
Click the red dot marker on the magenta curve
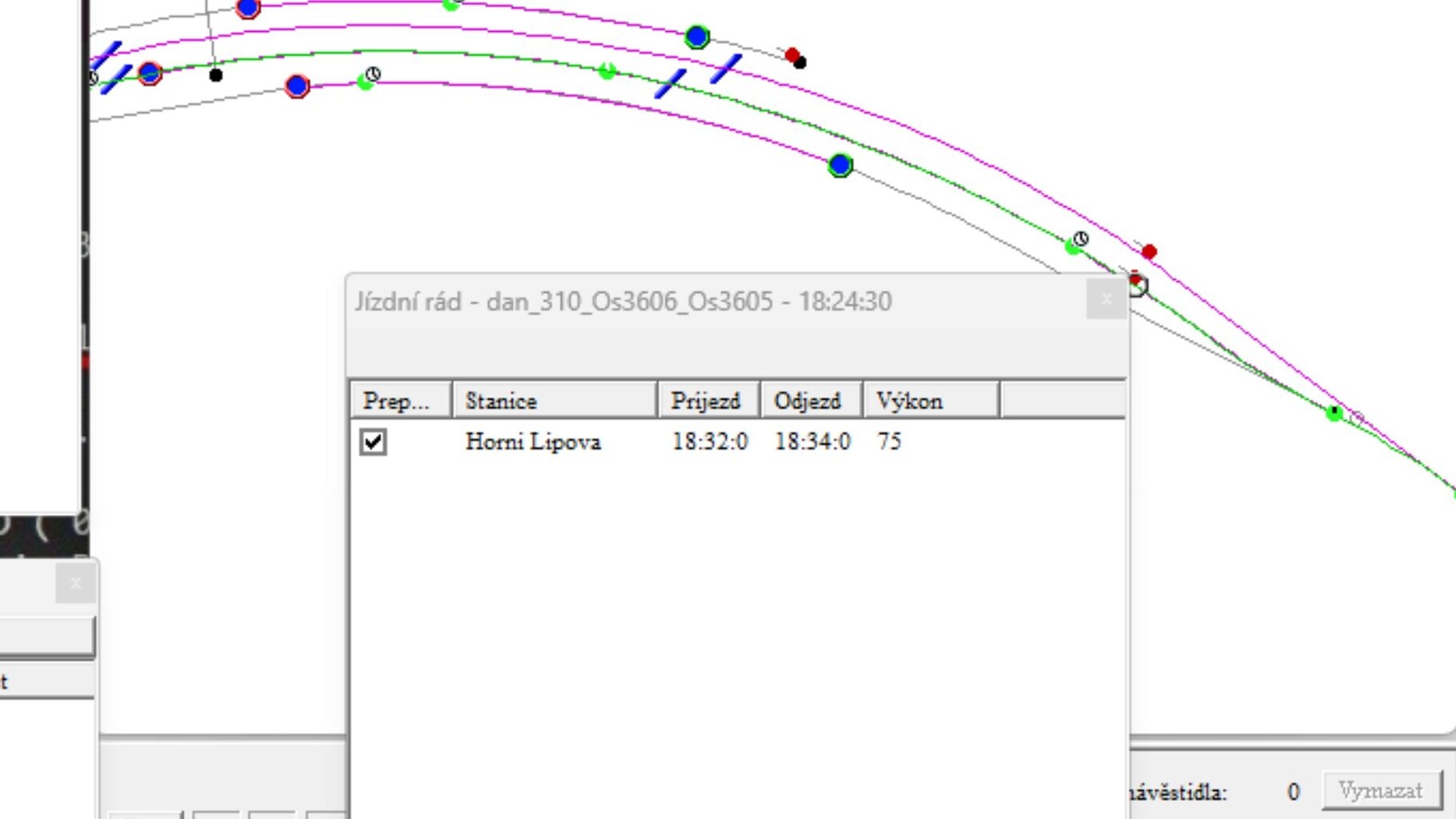(1149, 252)
